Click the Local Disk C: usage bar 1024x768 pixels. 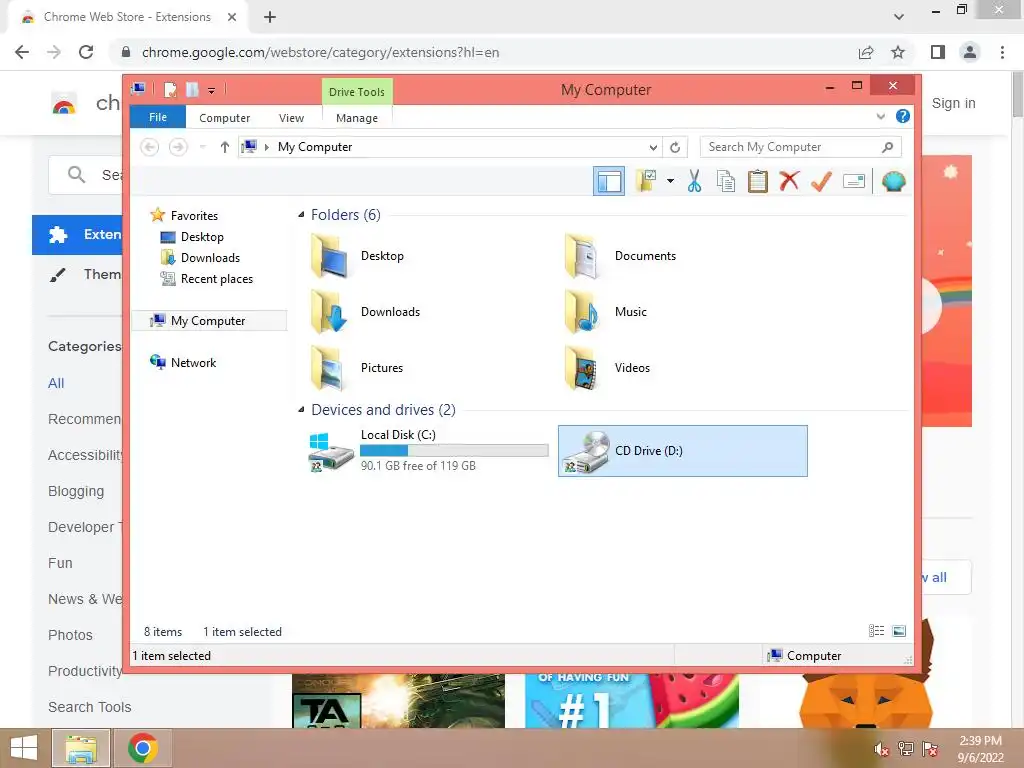[x=454, y=451]
